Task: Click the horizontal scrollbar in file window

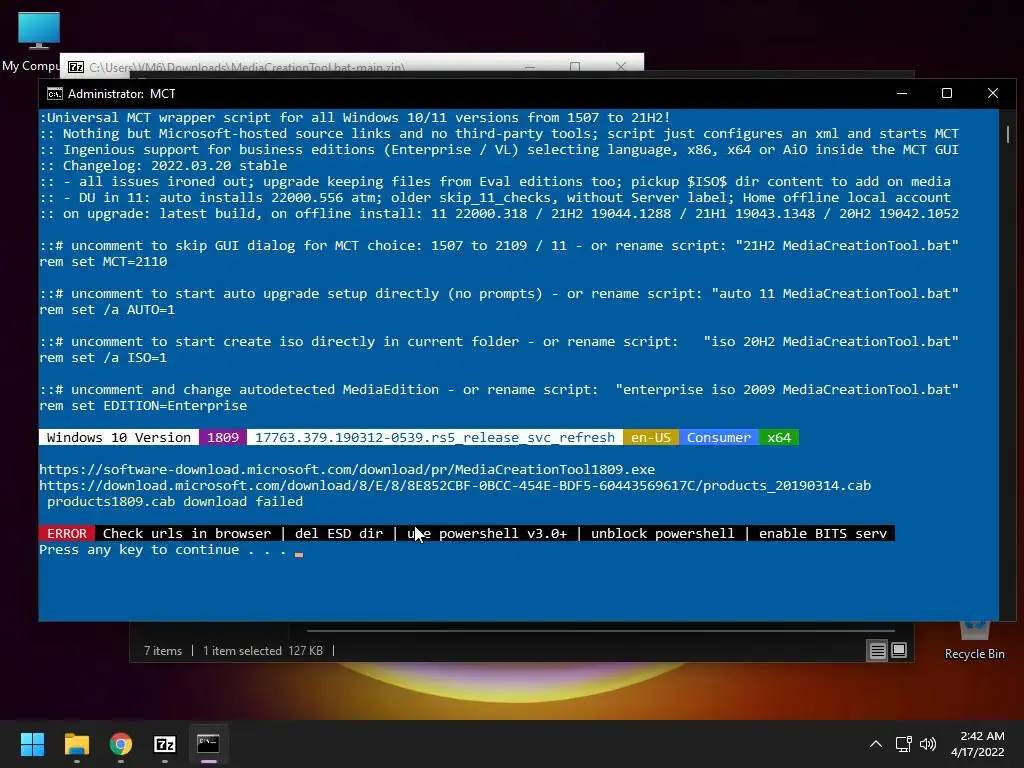Action: click(x=601, y=631)
